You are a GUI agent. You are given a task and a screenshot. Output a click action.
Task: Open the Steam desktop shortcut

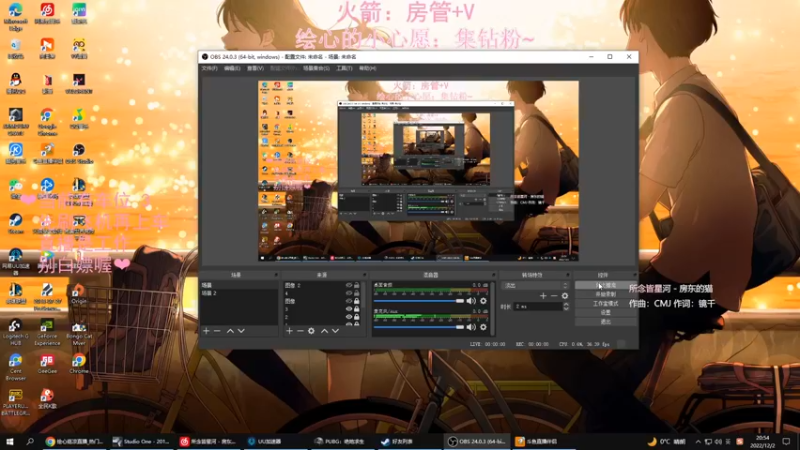pos(16,223)
